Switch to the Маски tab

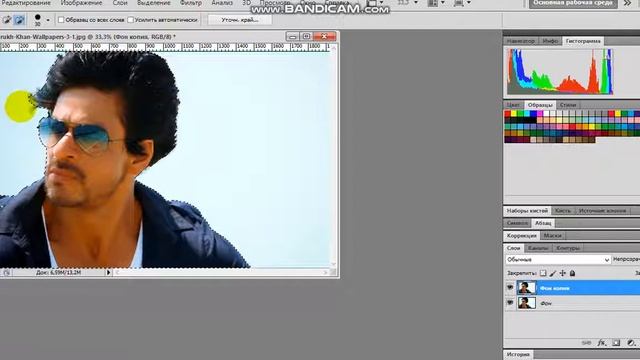pyautogui.click(x=552, y=236)
